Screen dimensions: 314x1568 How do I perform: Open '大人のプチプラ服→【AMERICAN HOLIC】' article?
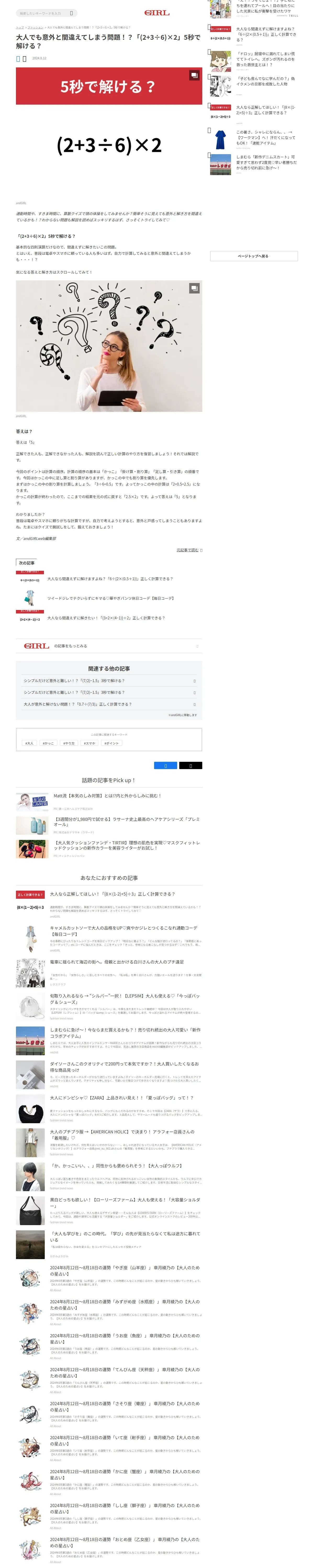pyautogui.click(x=122, y=1135)
